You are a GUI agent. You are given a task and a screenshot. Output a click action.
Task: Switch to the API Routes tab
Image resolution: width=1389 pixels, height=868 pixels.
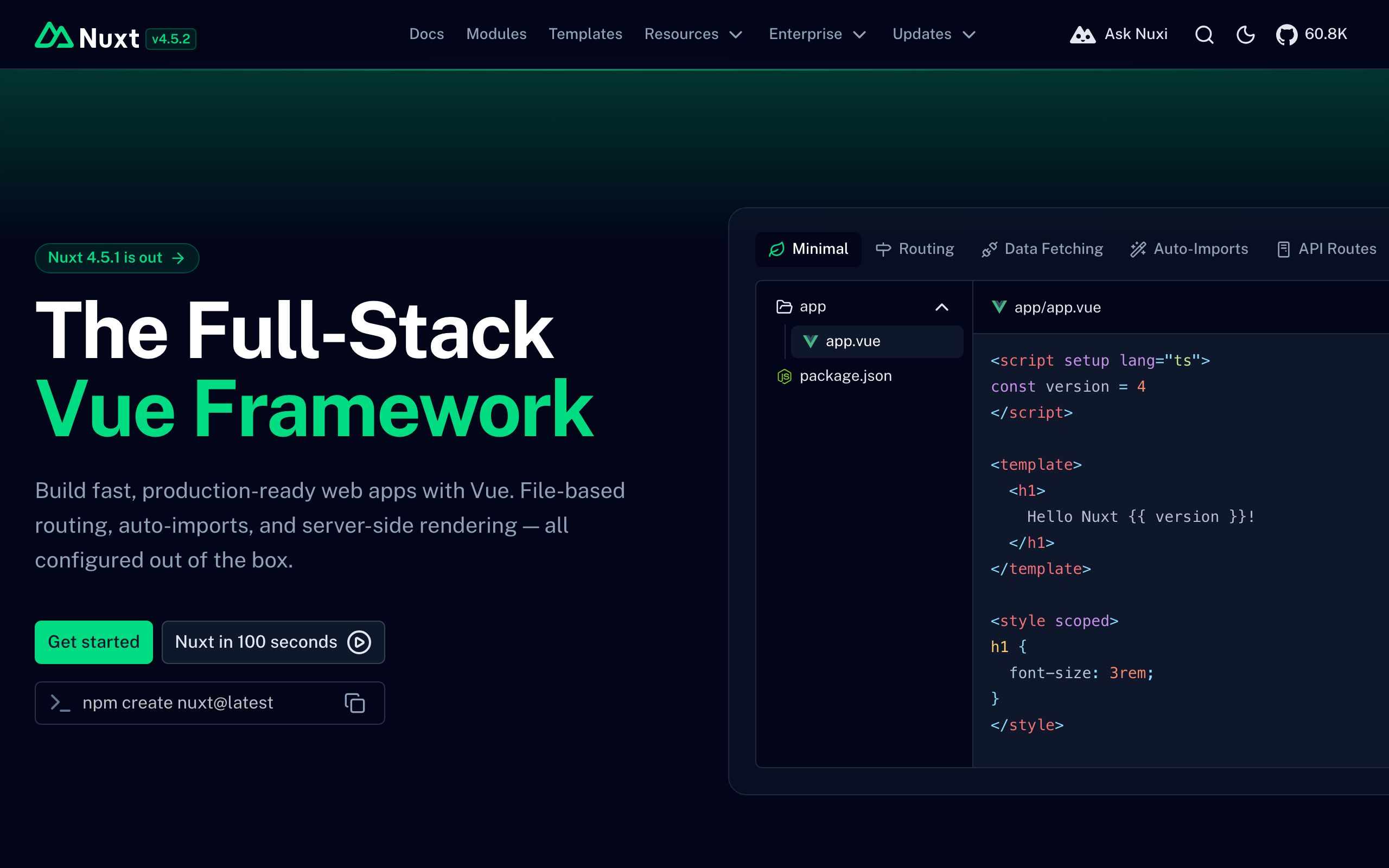[x=1327, y=249]
